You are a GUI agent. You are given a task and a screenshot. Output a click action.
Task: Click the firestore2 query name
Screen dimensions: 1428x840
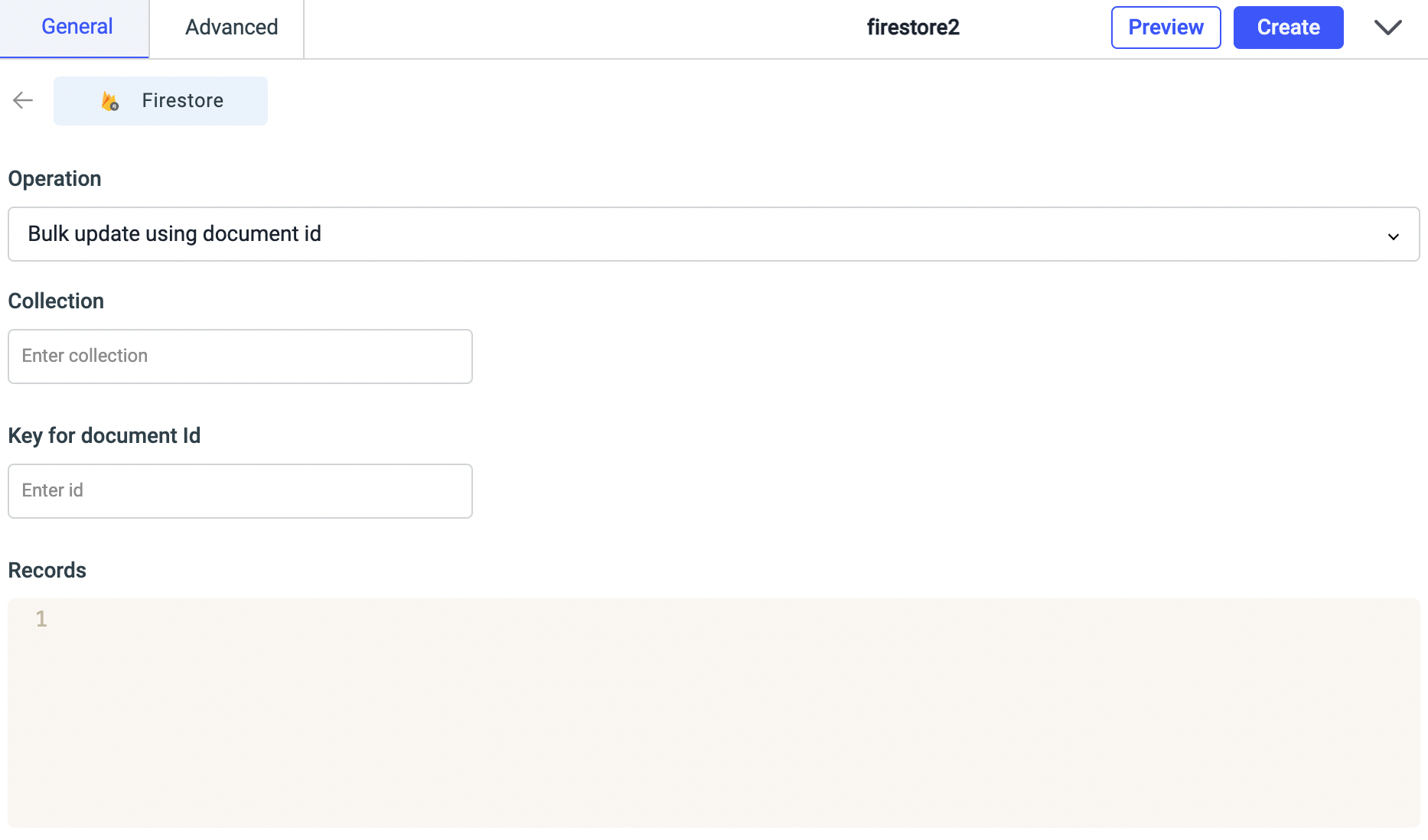pyautogui.click(x=913, y=28)
